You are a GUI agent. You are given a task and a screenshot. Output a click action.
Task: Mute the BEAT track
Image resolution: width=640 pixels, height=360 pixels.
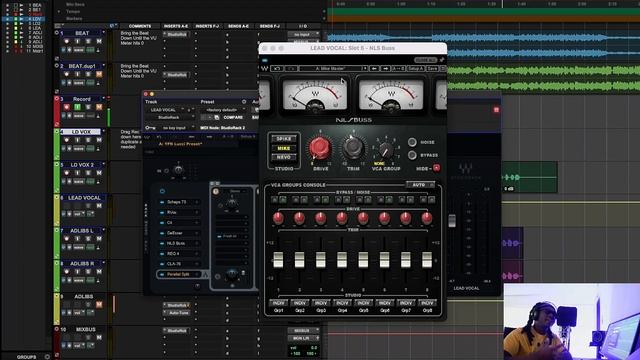(x=99, y=42)
